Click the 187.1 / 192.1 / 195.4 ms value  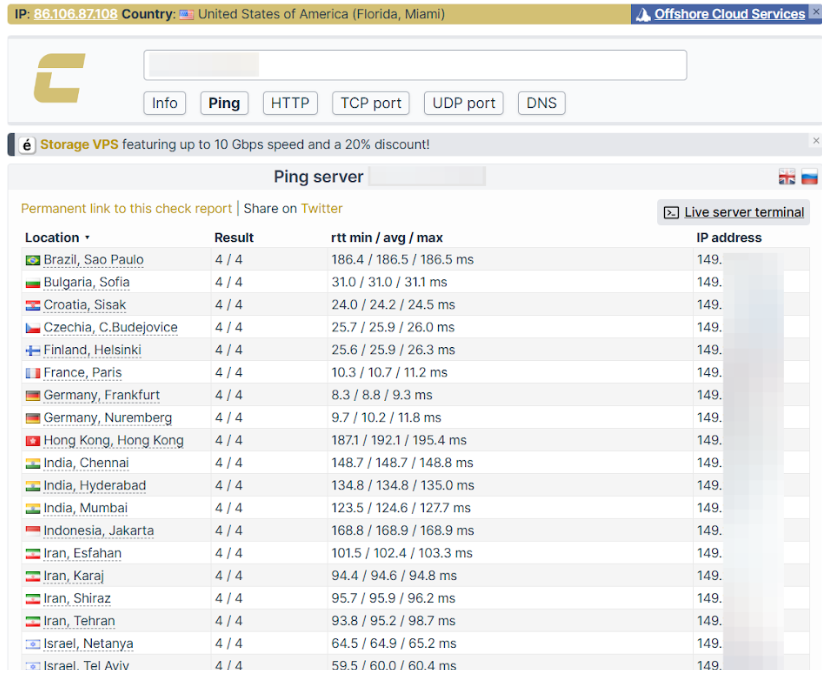(x=399, y=441)
